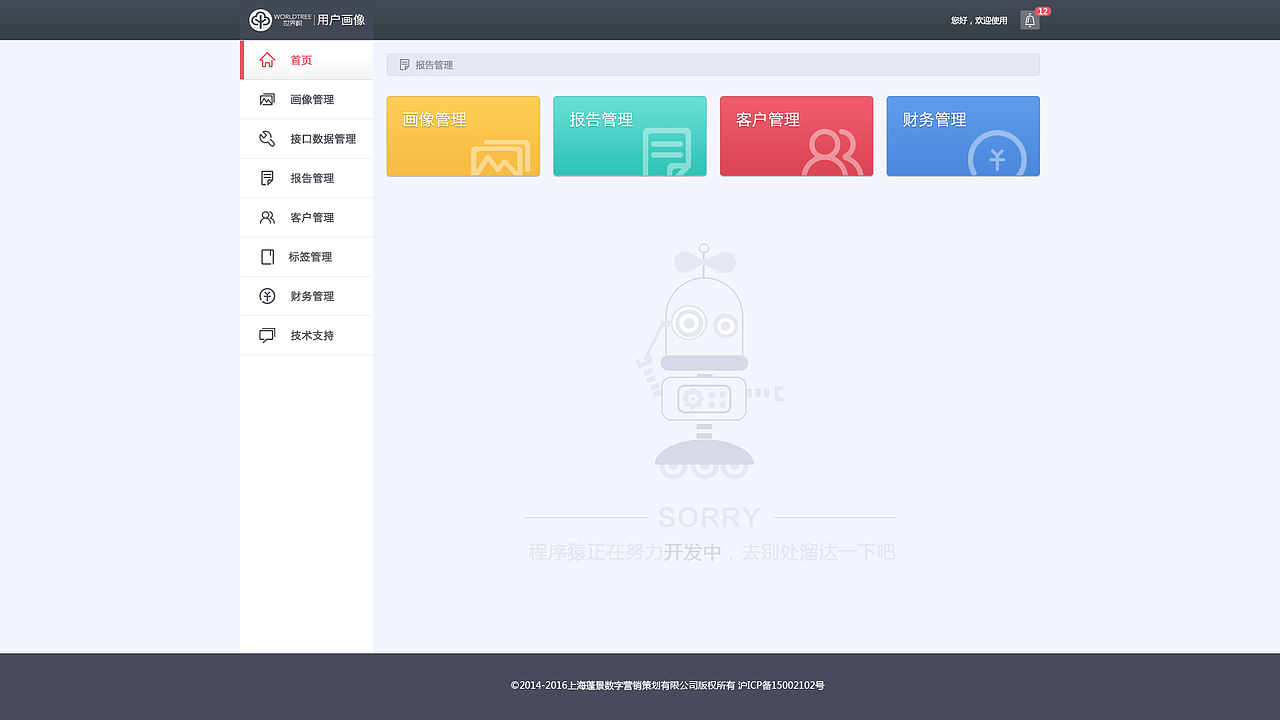Click the people icon next to 客户管理
Image resolution: width=1280 pixels, height=720 pixels.
[x=266, y=217]
